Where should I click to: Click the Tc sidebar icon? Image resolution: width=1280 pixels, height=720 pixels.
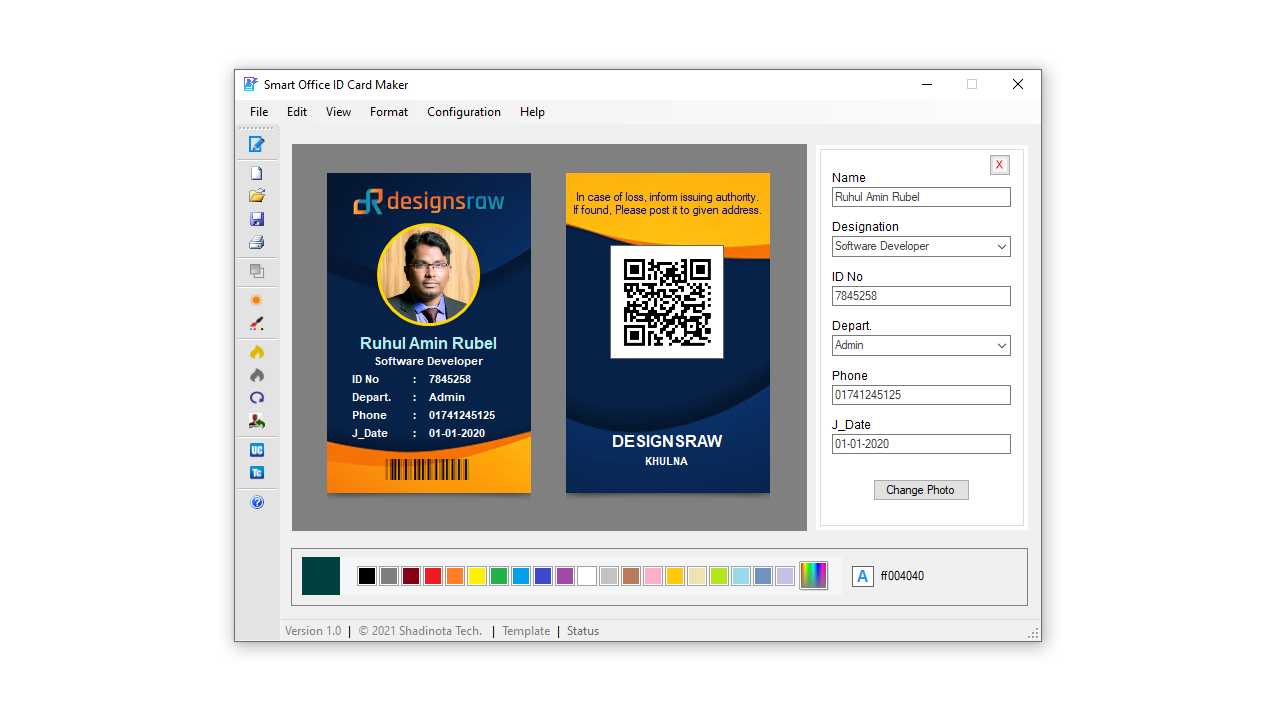[x=257, y=472]
